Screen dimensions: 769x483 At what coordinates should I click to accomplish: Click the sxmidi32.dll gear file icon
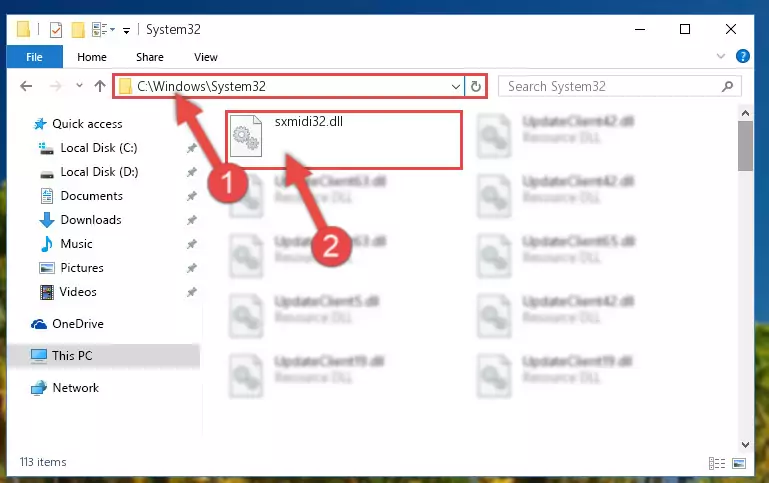click(246, 136)
